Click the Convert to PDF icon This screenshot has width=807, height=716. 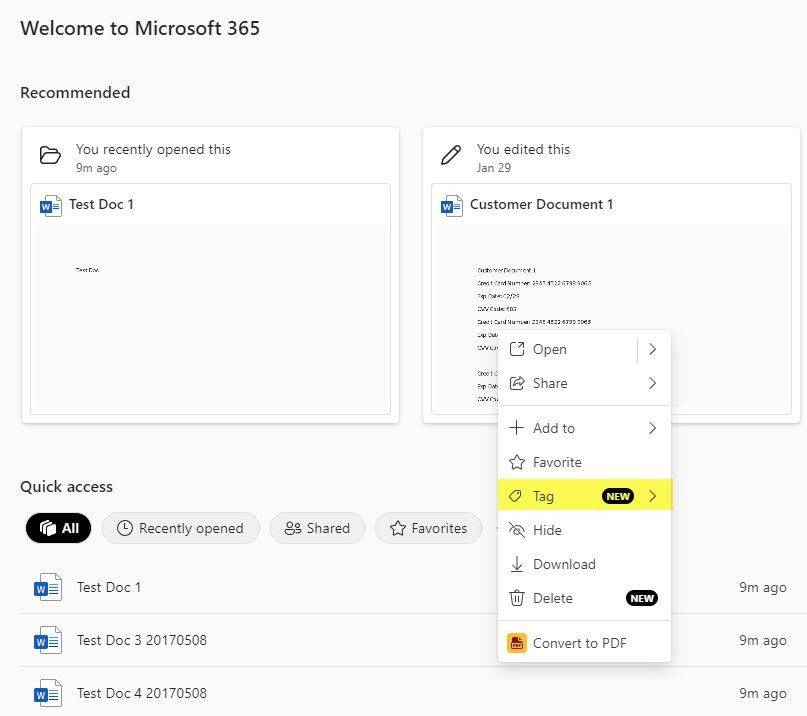tap(517, 643)
